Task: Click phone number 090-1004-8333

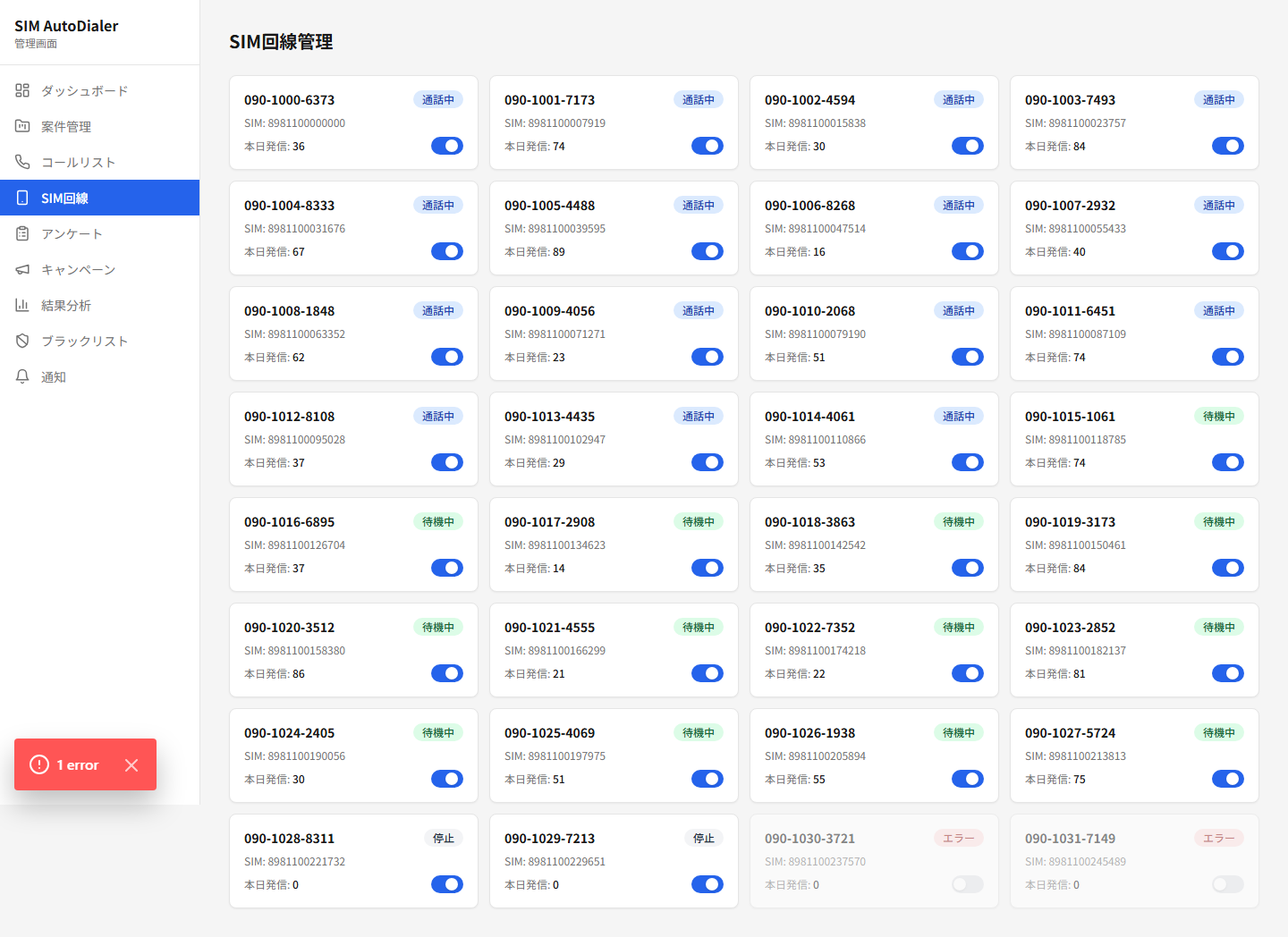Action: [289, 206]
